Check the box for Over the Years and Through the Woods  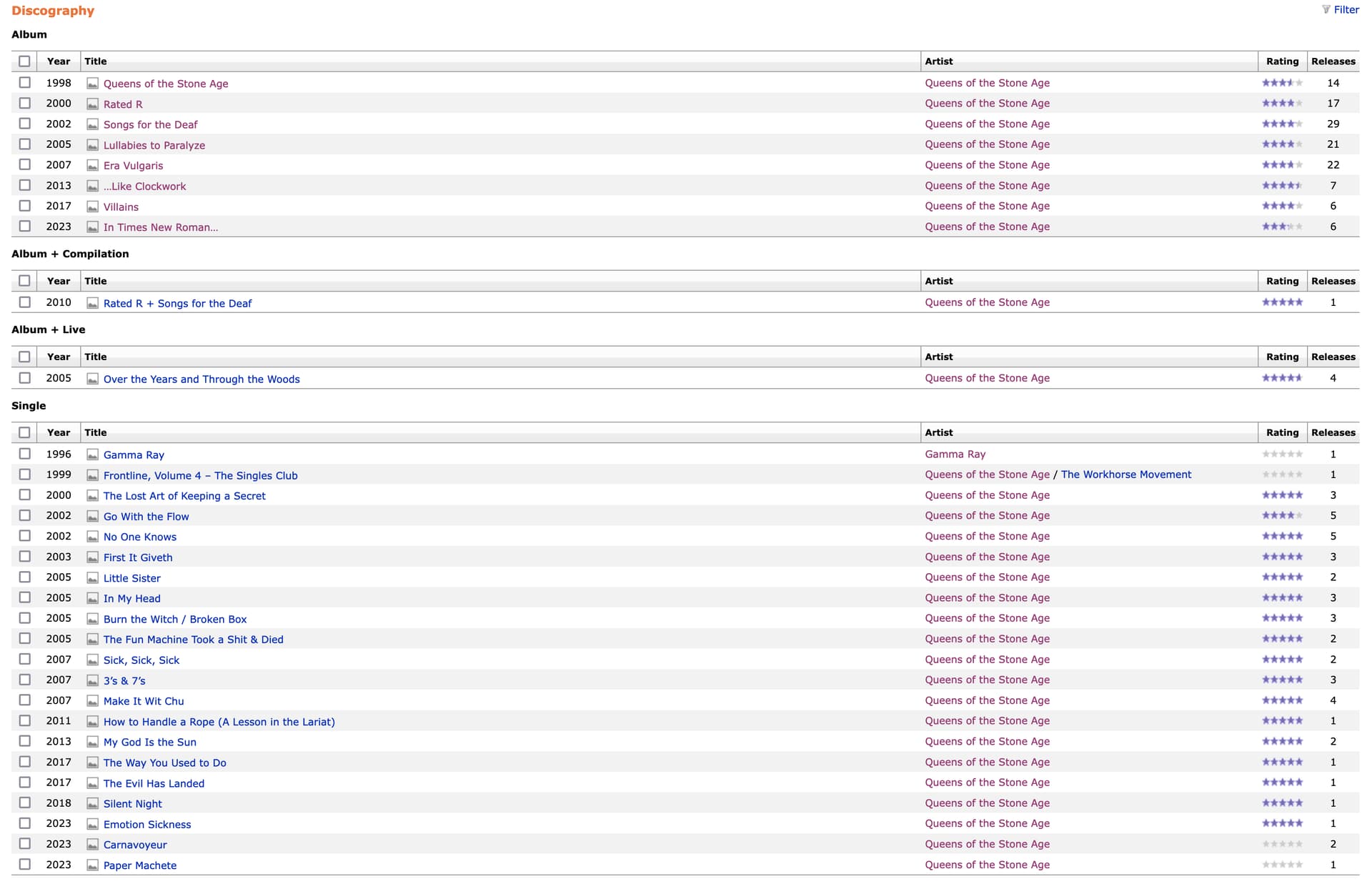point(25,378)
